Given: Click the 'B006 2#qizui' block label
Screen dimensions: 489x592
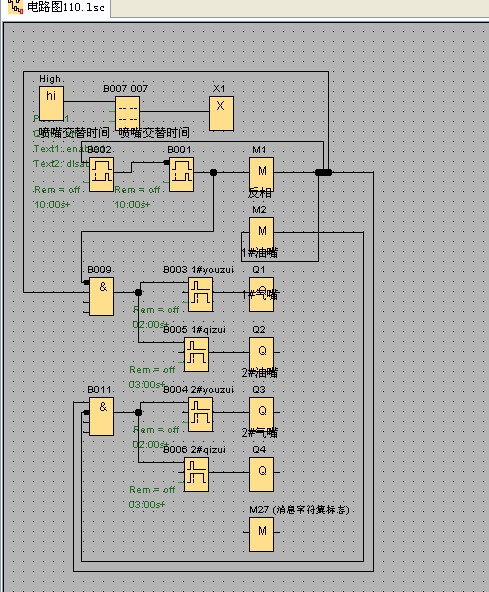Looking at the screenshot, I should coord(194,449).
